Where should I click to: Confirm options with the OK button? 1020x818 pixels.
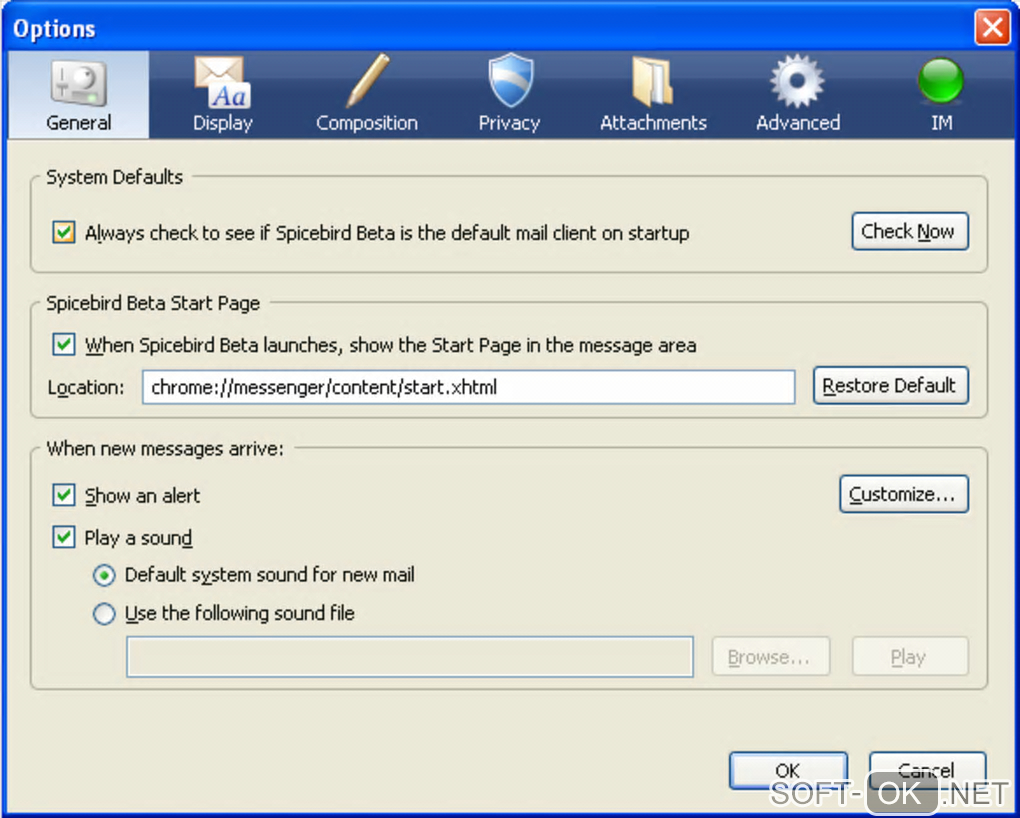click(x=788, y=770)
